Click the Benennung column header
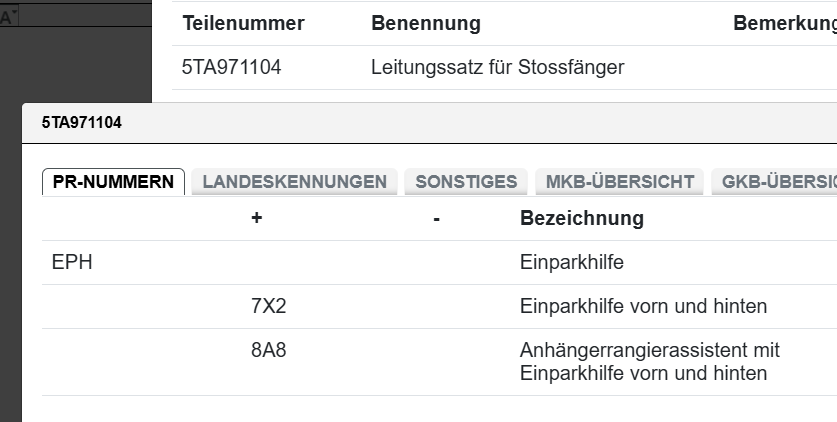The height and width of the screenshot is (422, 837). [425, 23]
